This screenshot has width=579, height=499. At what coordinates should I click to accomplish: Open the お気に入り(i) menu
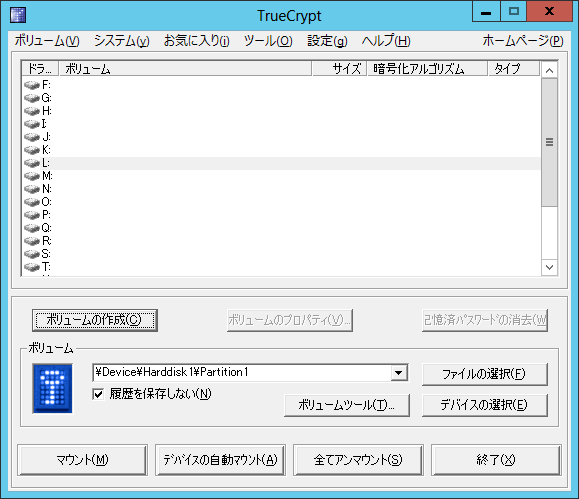click(x=196, y=41)
